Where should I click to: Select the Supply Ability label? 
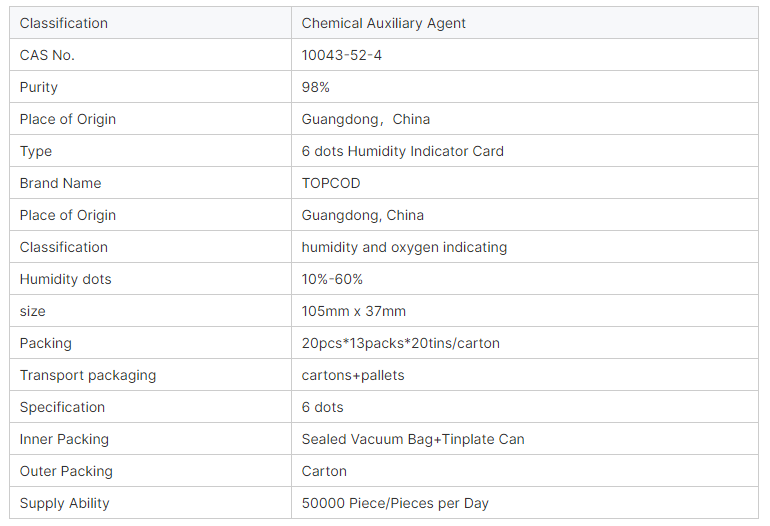[64, 503]
